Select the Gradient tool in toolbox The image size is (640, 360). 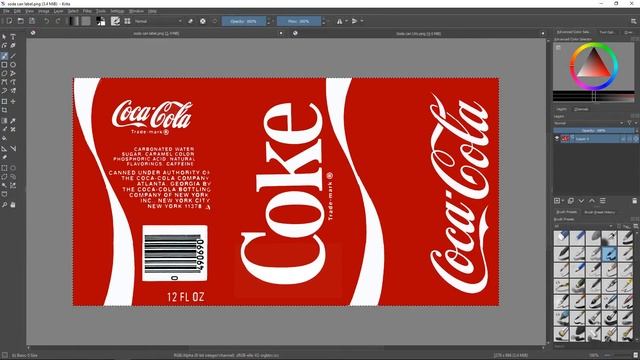pos(4,121)
